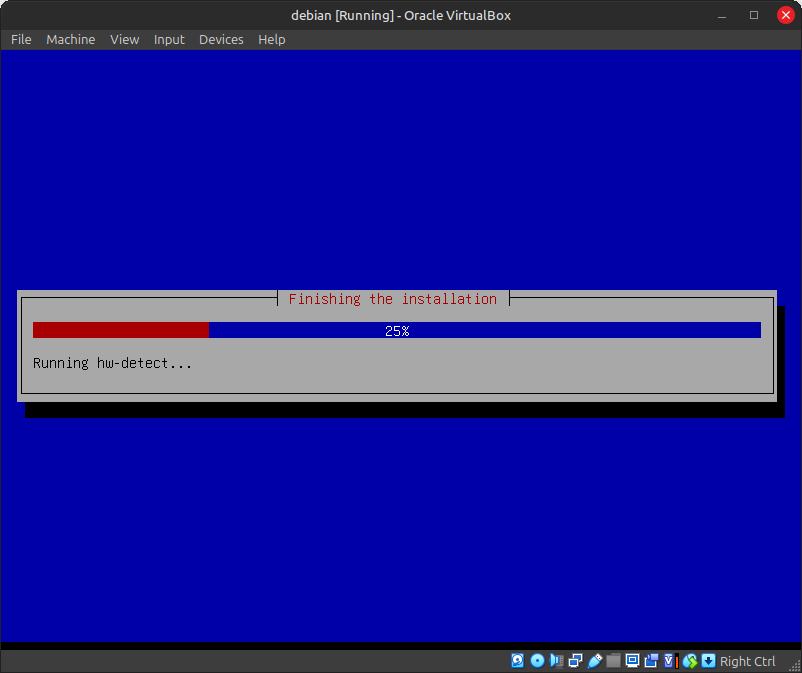This screenshot has height=673, width=802.
Task: Click the 25% installation progress bar
Action: [x=397, y=330]
